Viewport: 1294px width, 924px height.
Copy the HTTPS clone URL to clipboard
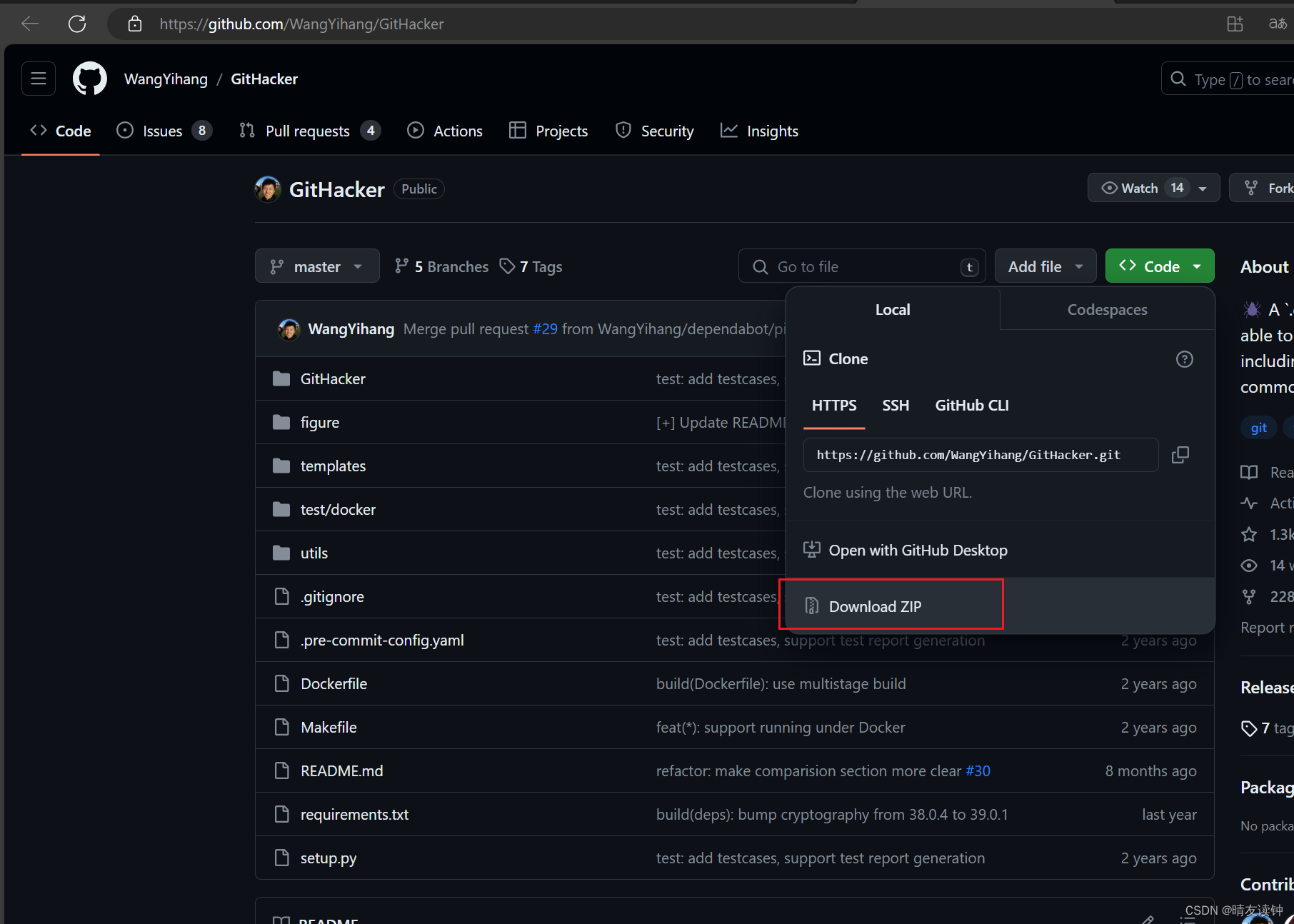(x=1180, y=455)
